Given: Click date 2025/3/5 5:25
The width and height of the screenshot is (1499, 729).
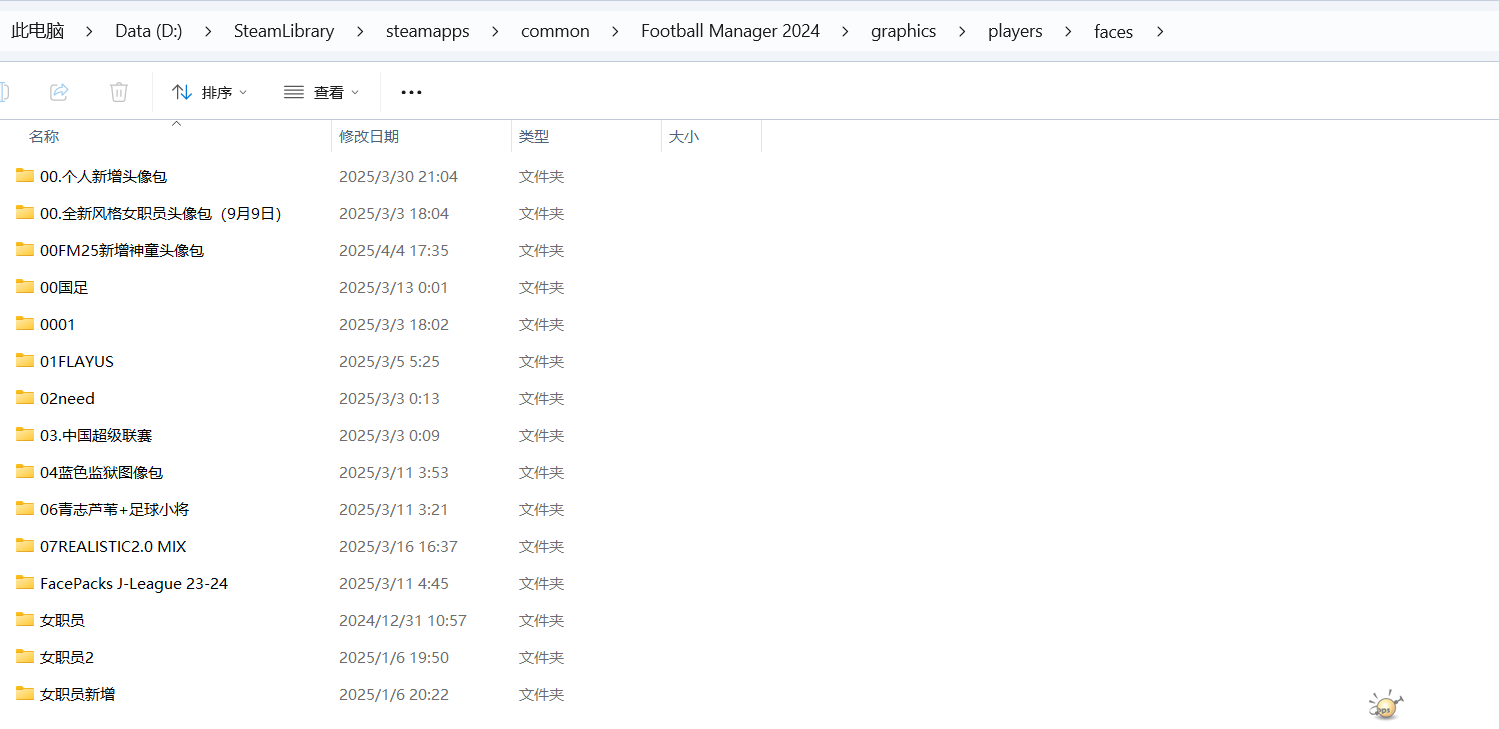Looking at the screenshot, I should [389, 361].
